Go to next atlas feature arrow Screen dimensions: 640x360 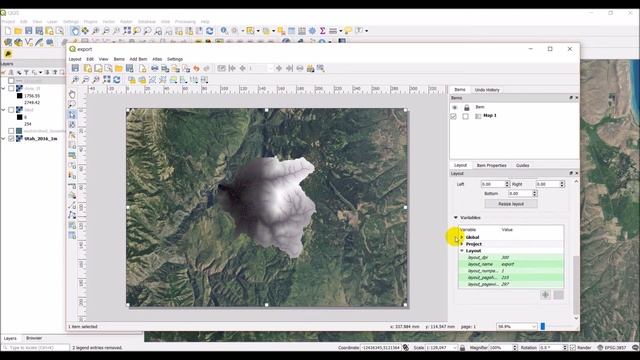(279, 69)
